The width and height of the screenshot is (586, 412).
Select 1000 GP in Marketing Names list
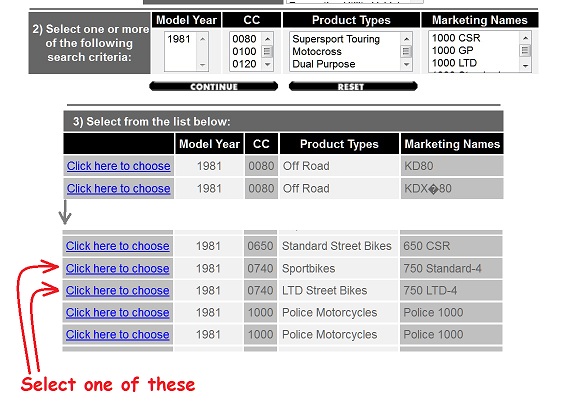(453, 50)
